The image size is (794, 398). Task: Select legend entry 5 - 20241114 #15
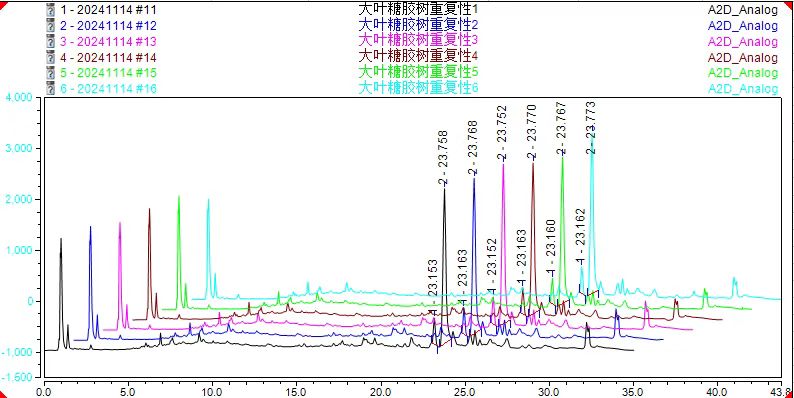(x=108, y=72)
